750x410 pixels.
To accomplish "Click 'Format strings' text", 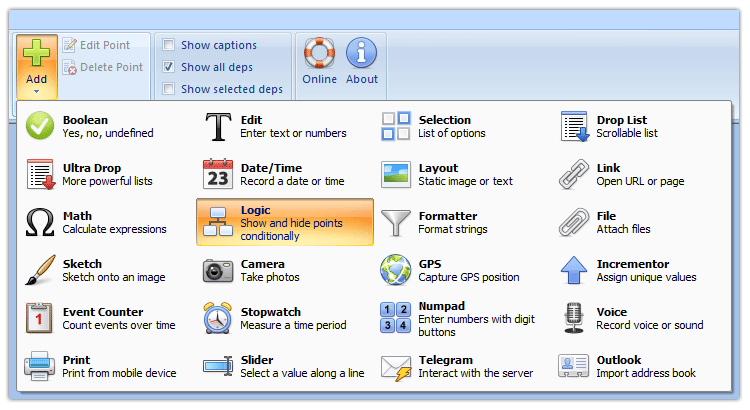I will click(x=453, y=229).
